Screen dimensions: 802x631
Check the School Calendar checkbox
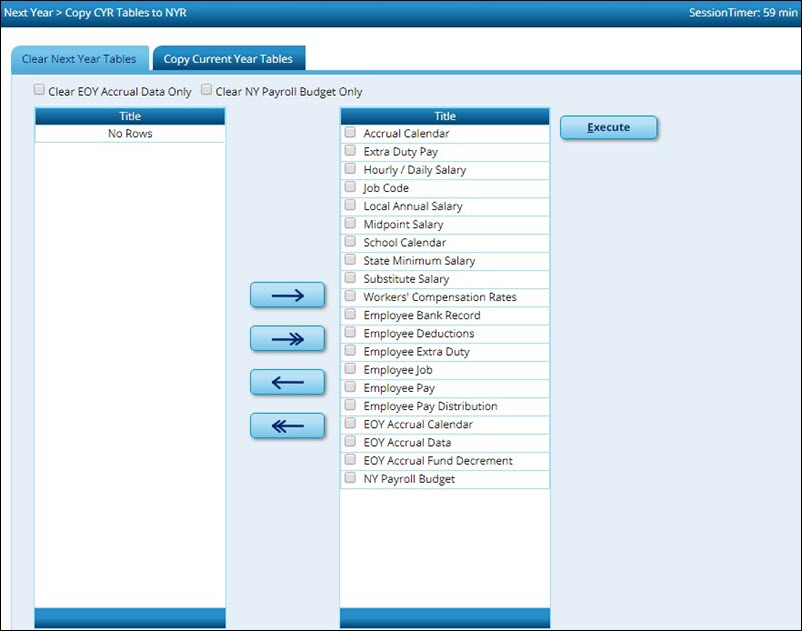[x=351, y=241]
